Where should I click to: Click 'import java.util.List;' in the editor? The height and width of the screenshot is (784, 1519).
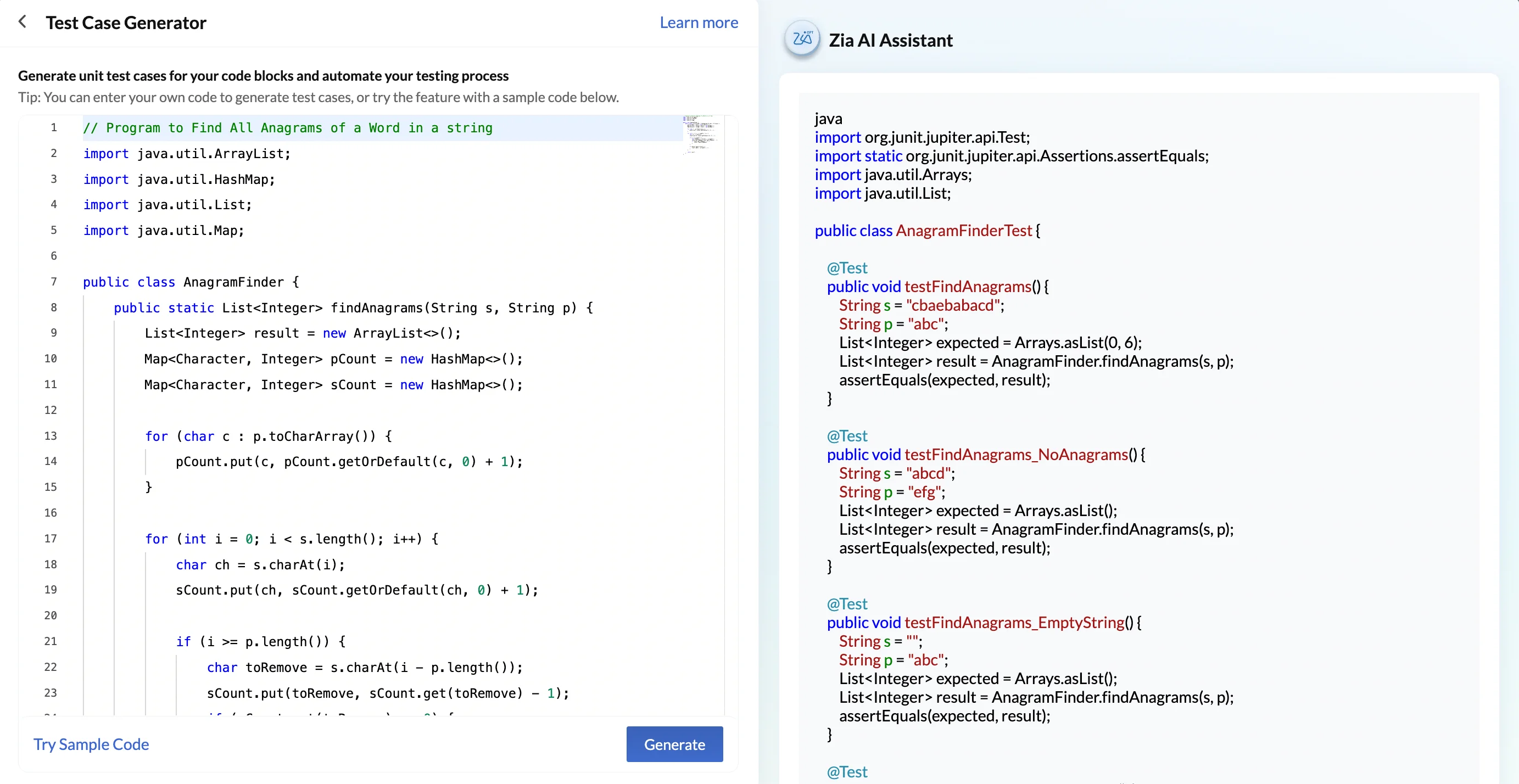tap(167, 205)
